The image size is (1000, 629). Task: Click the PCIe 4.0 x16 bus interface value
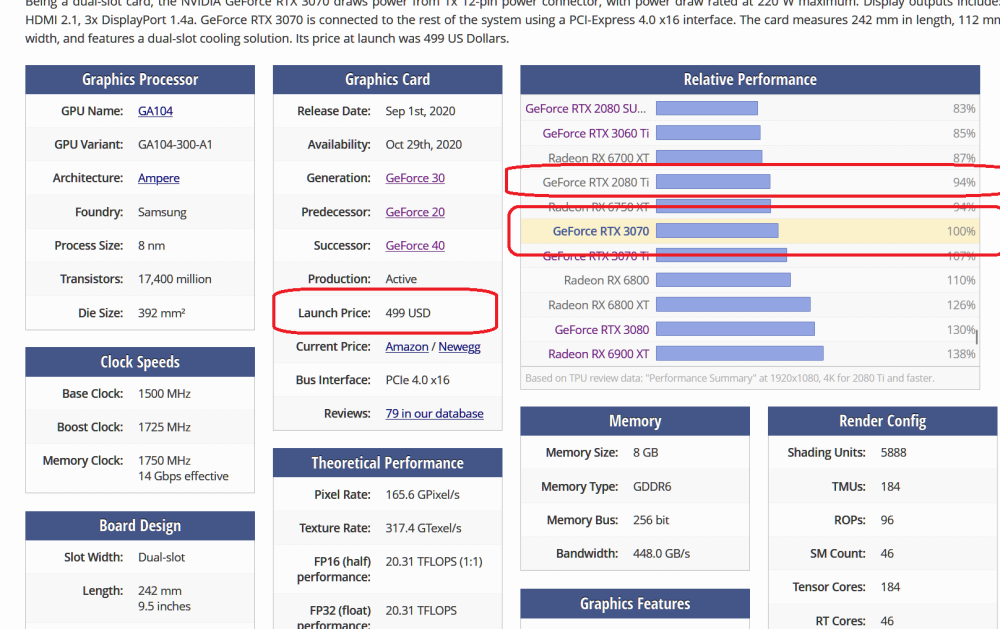click(417, 380)
